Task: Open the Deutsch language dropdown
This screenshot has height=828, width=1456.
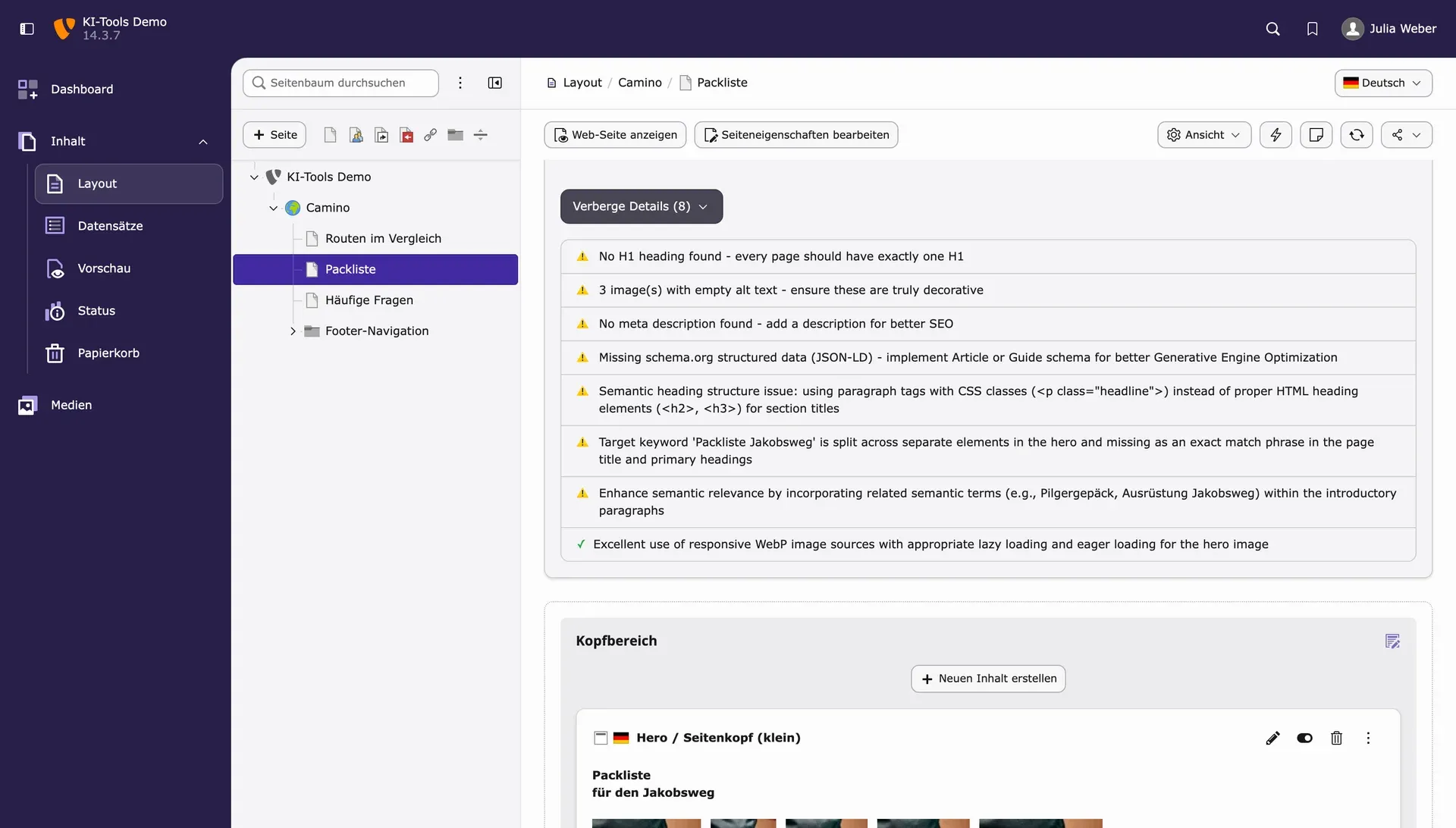Action: [x=1383, y=83]
